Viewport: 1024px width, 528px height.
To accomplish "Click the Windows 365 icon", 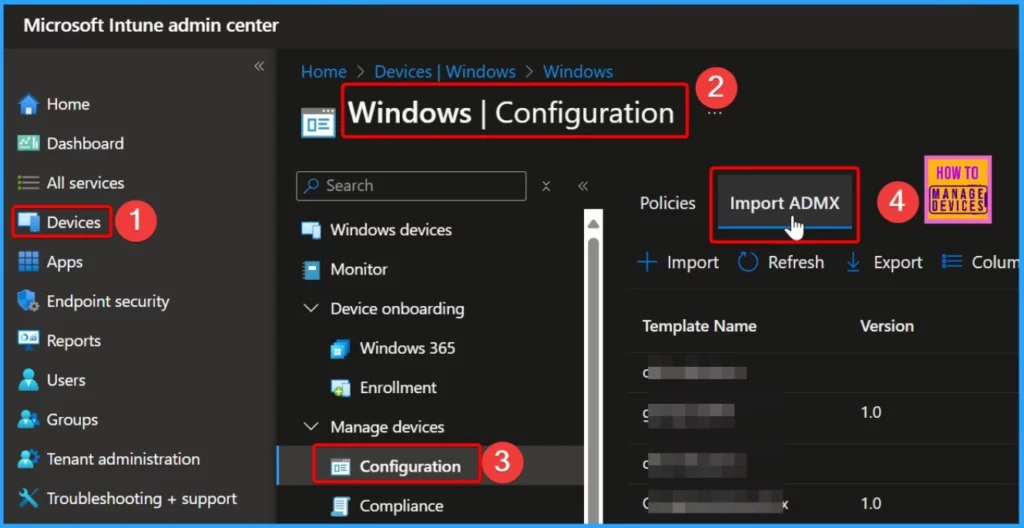I will point(340,348).
